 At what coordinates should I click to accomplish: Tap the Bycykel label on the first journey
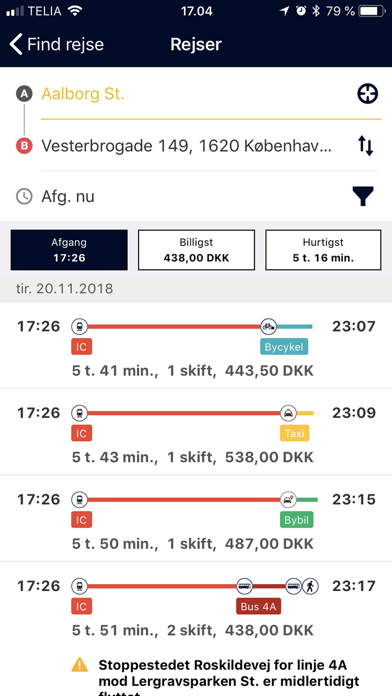[x=284, y=347]
